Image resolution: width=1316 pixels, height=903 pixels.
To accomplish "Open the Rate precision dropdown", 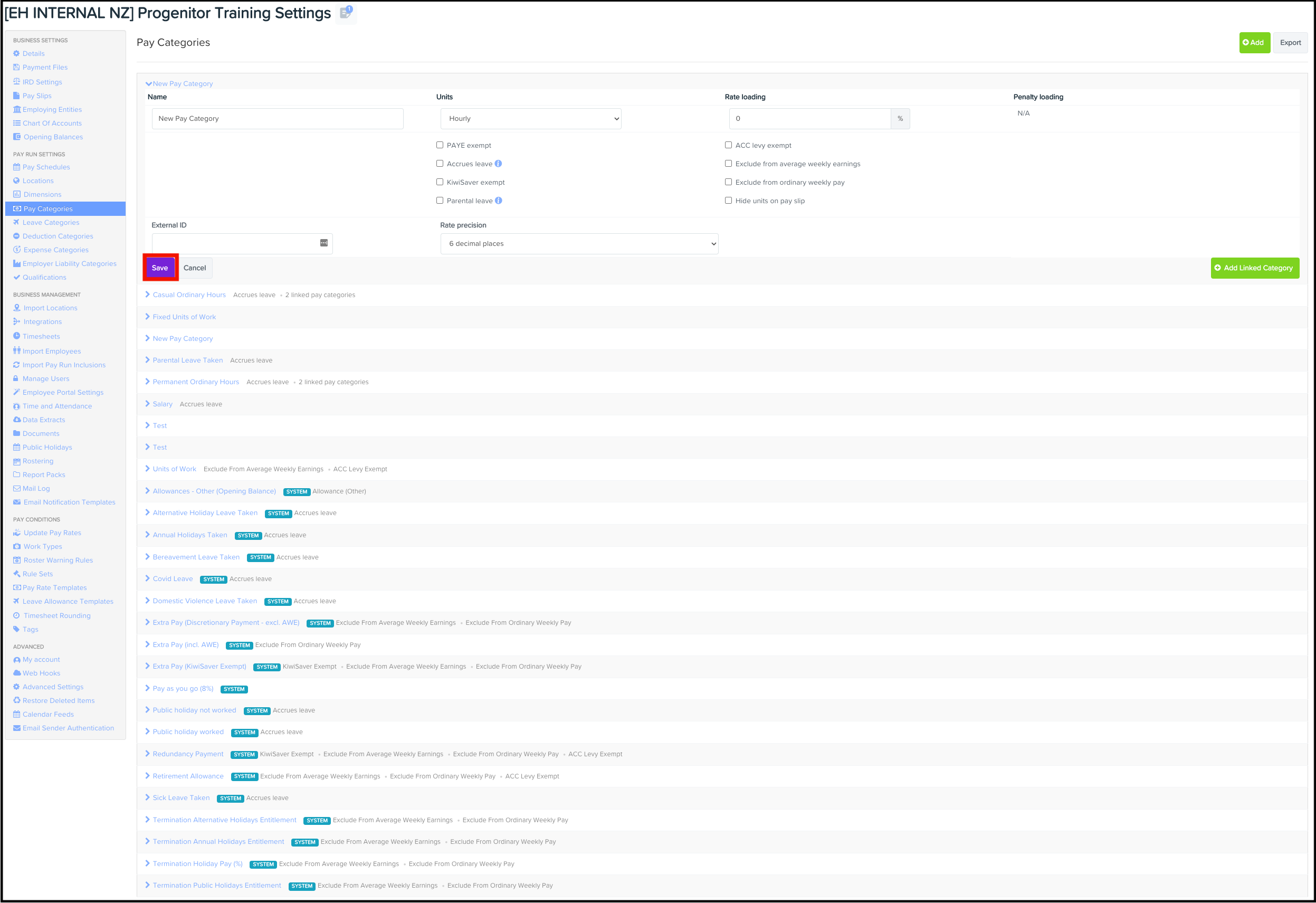I will [579, 244].
